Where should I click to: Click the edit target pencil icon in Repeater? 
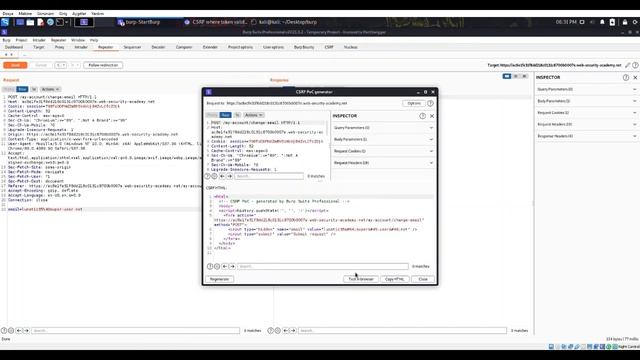tap(628, 65)
